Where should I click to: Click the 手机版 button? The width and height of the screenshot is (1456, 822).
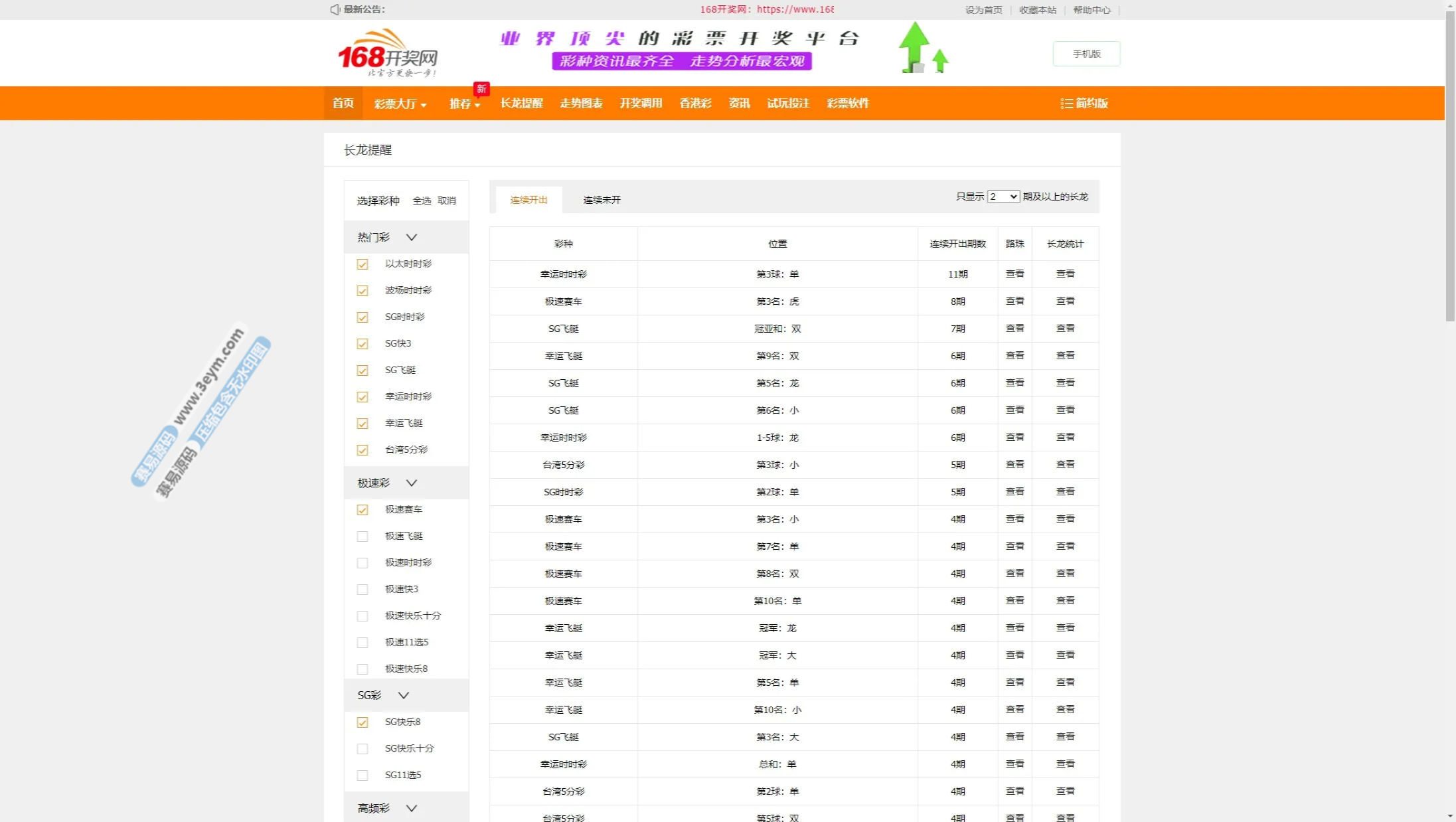pos(1086,54)
